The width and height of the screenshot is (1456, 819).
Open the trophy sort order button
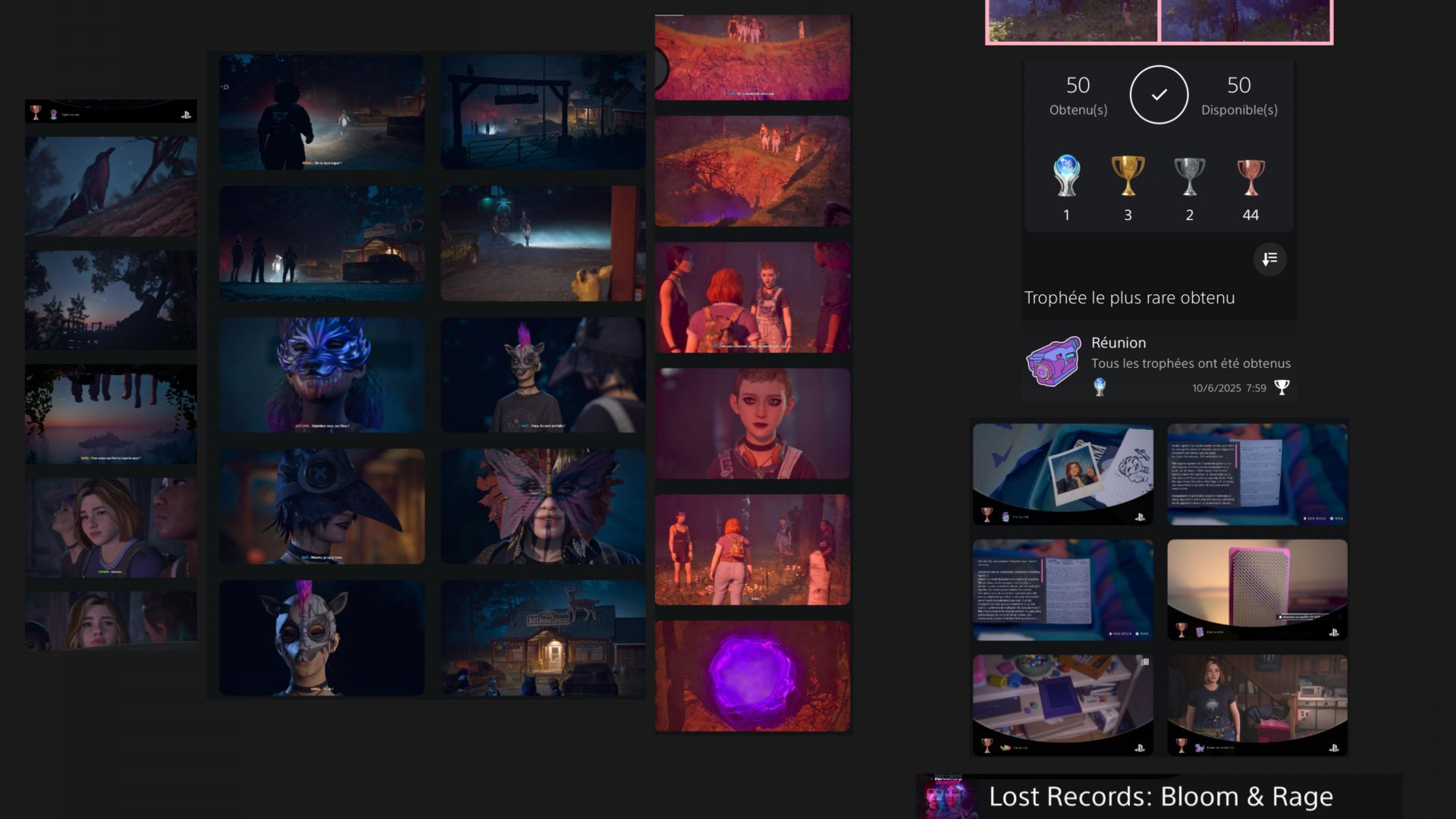[1269, 259]
